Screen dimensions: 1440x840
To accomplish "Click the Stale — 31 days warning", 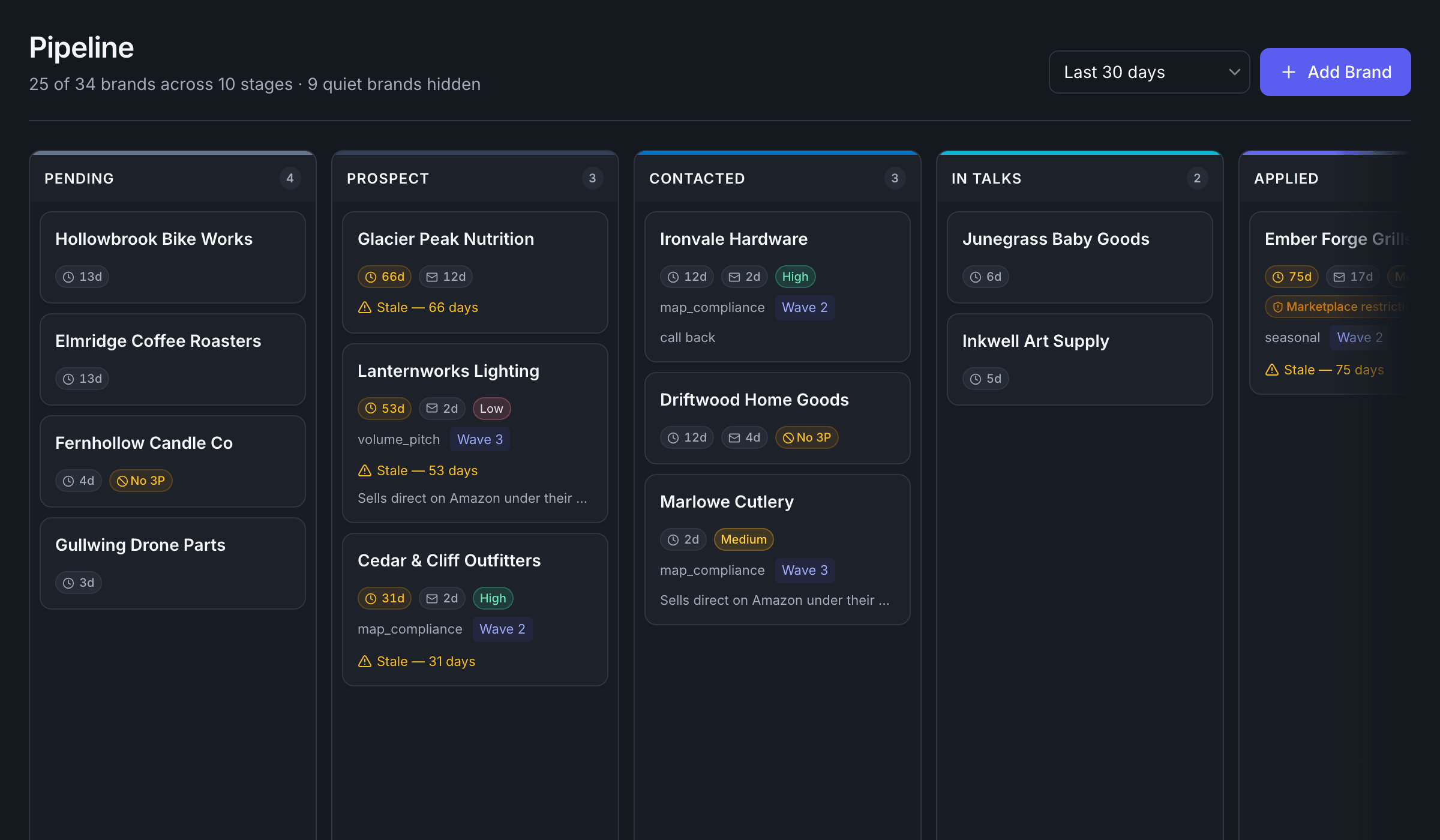I will pyautogui.click(x=417, y=661).
